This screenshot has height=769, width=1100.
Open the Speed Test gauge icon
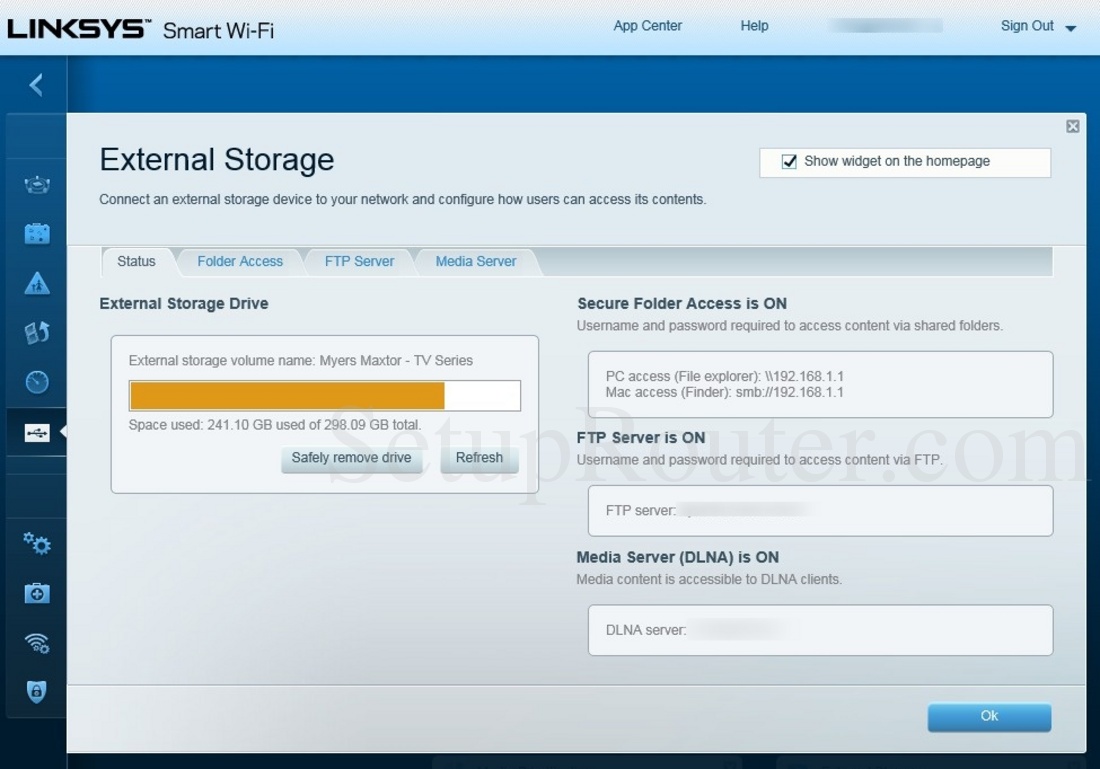pos(37,382)
